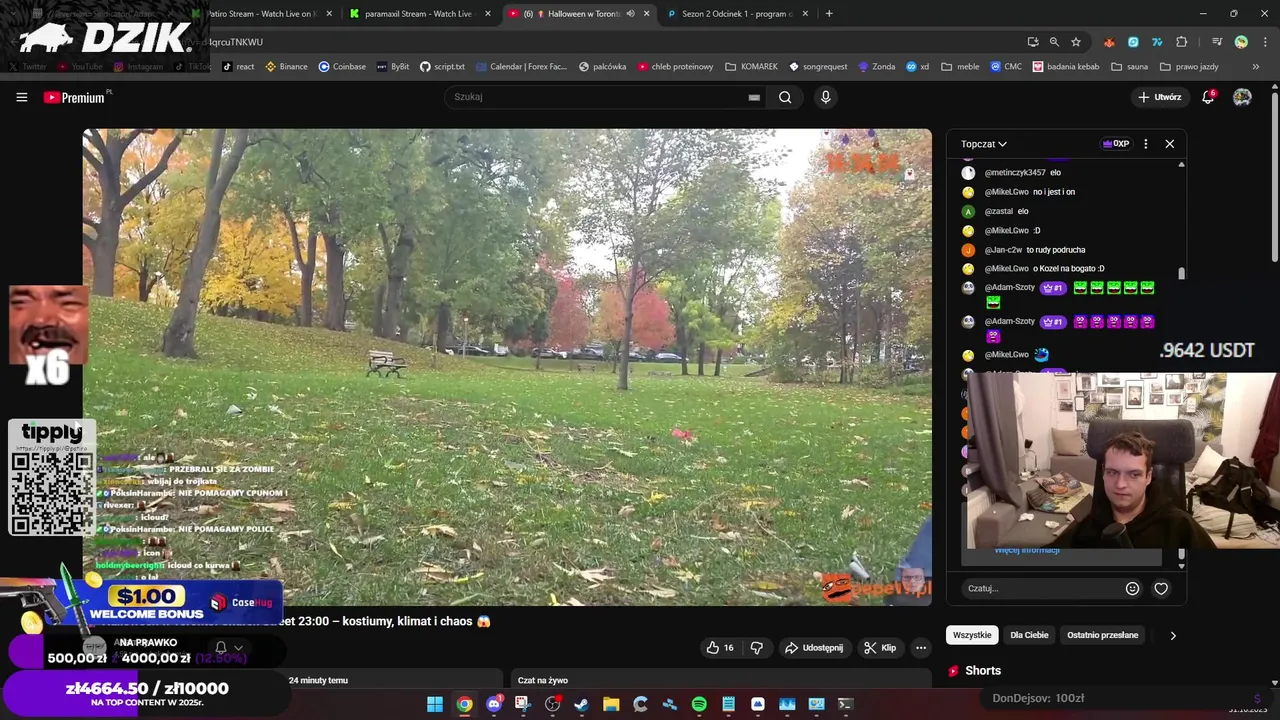Open Spotify from the taskbar

tap(699, 704)
